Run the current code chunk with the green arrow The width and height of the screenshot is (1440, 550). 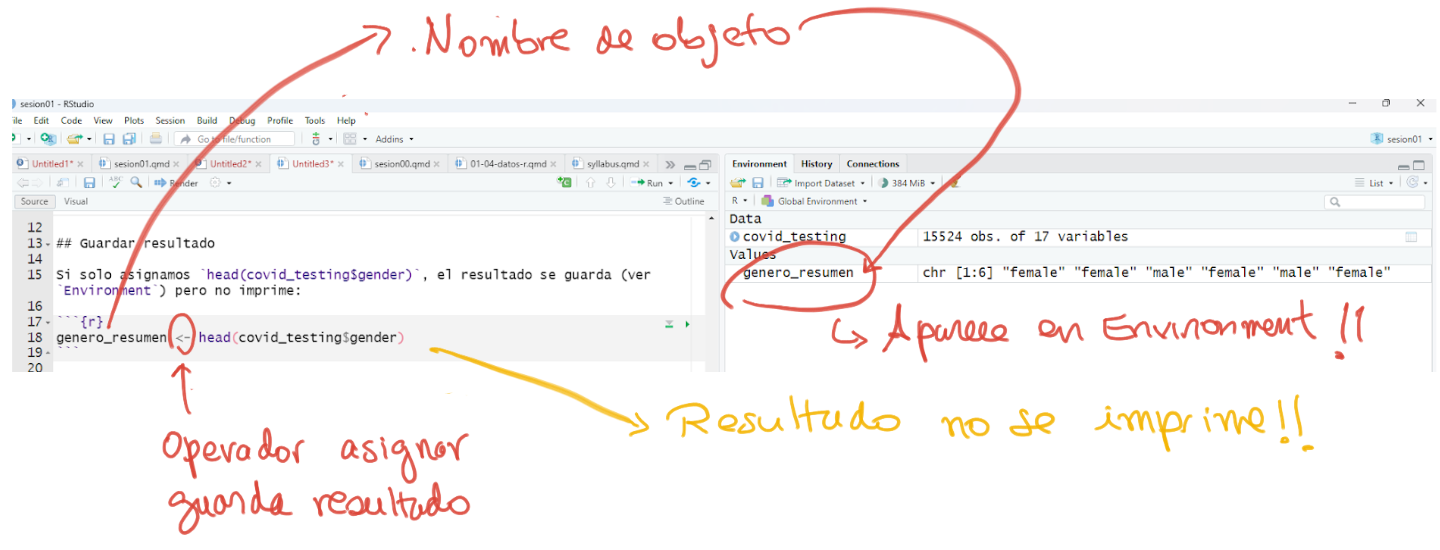[x=687, y=324]
